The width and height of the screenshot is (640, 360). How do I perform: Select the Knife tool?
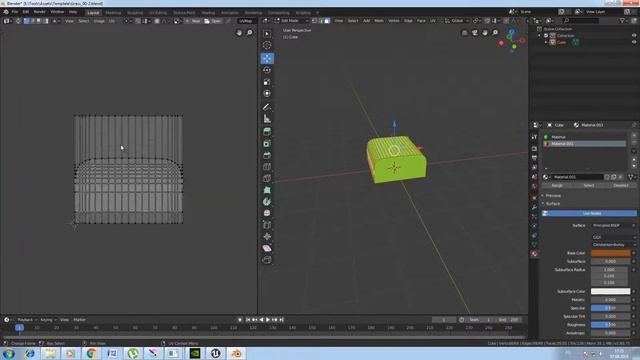267,178
